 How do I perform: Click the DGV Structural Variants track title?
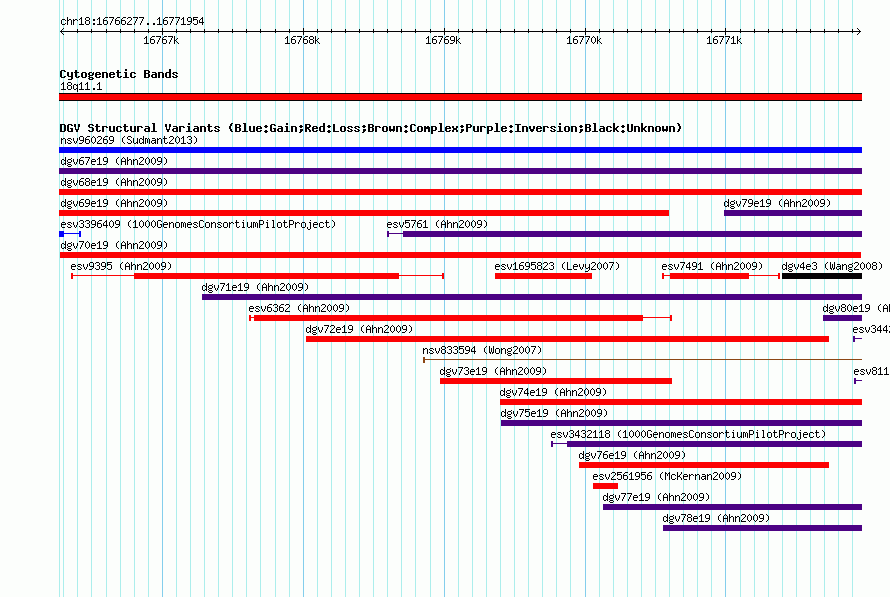[x=371, y=128]
